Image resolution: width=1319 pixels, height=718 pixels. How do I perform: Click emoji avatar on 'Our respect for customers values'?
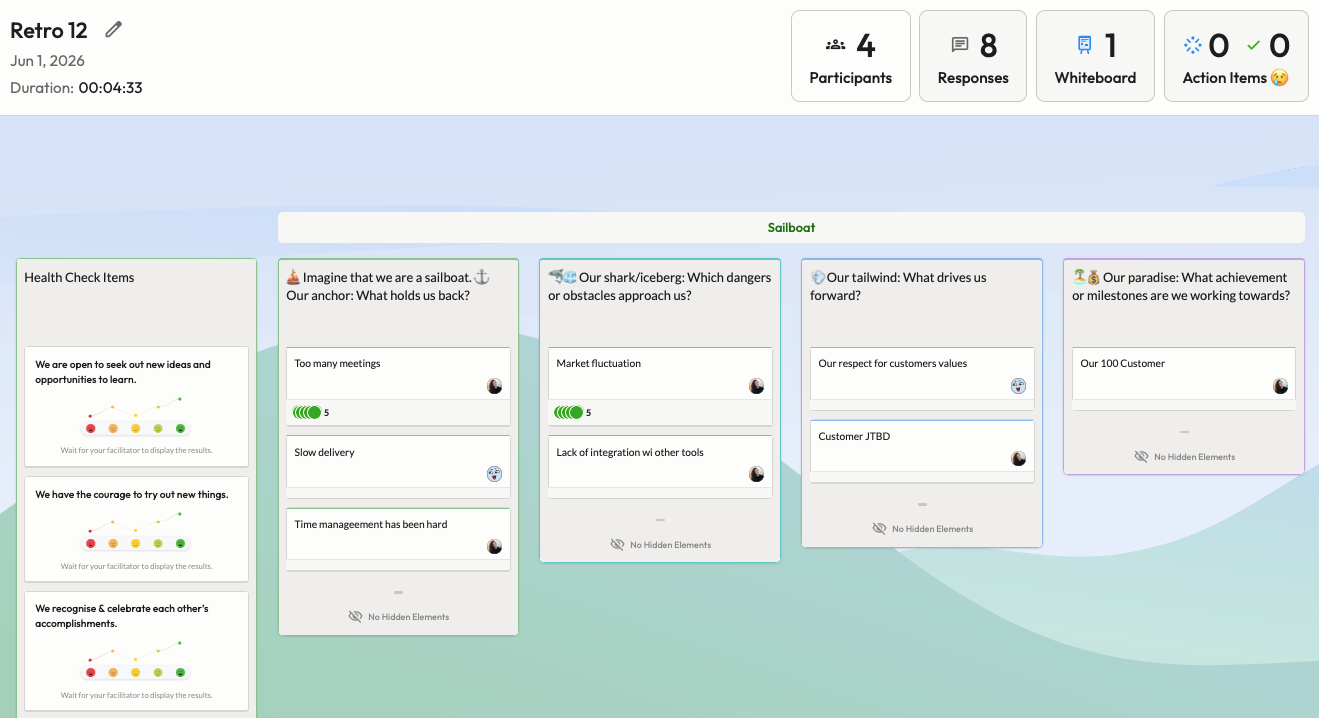tap(1018, 386)
